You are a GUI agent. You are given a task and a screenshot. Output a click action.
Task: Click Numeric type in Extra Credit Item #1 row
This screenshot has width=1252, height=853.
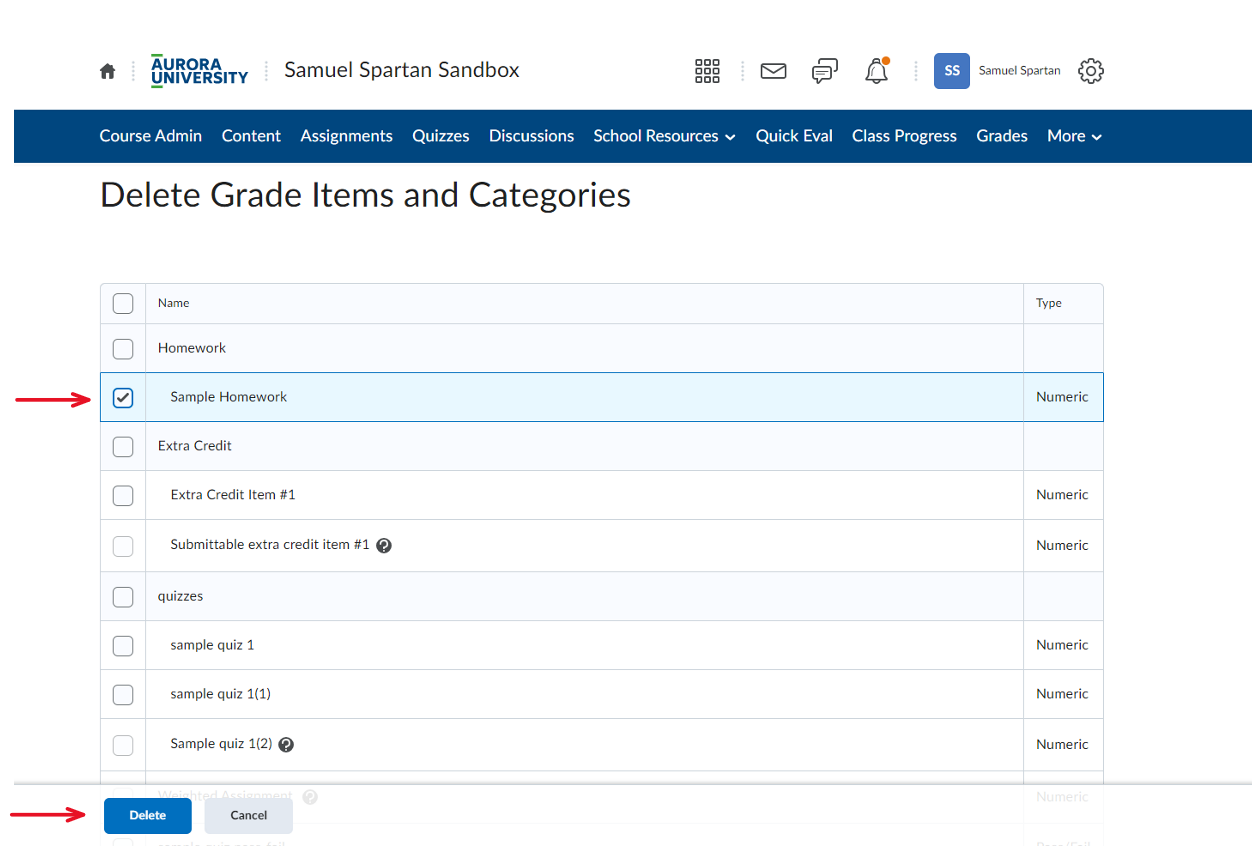[x=1062, y=495]
